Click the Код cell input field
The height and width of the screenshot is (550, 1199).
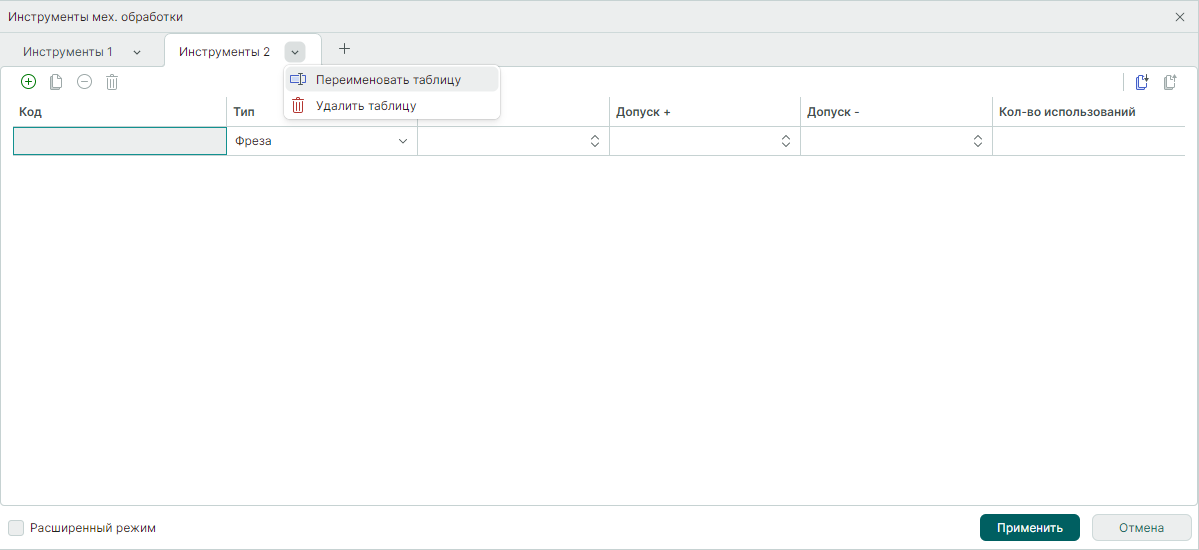pos(120,141)
